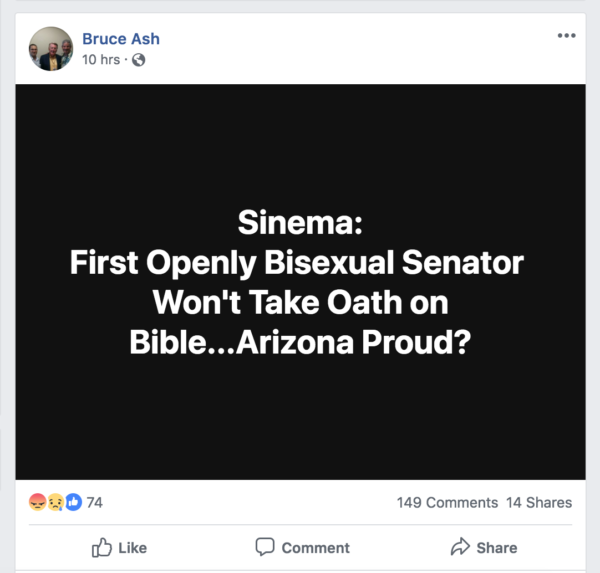Like the post via Like label
Viewport: 600px width, 573px height.
click(x=132, y=548)
